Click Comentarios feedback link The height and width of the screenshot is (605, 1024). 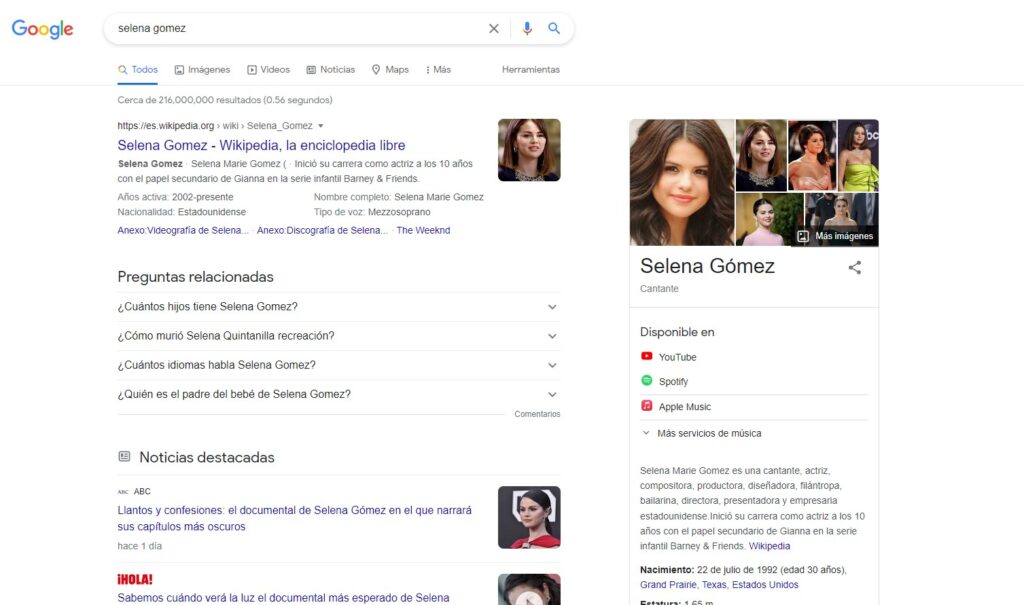(537, 414)
